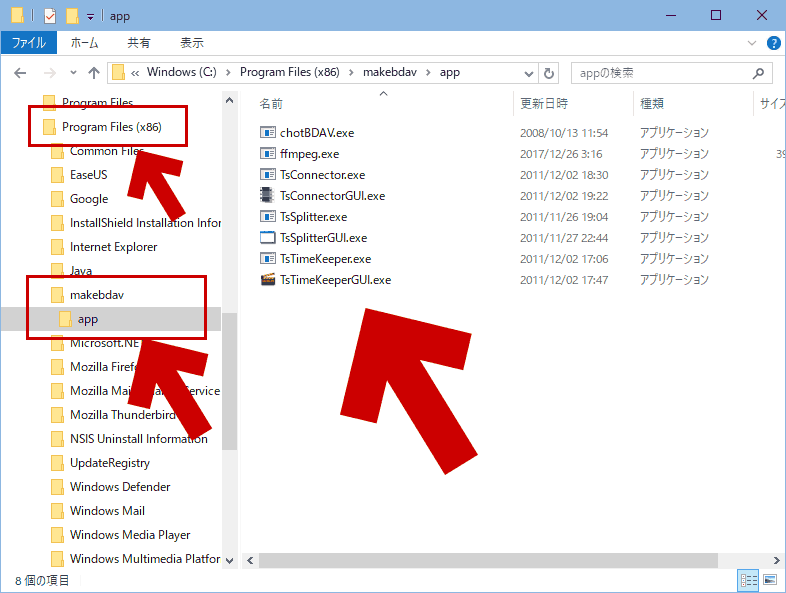
Task: Open the 表示 ribbon tab
Action: tap(191, 43)
